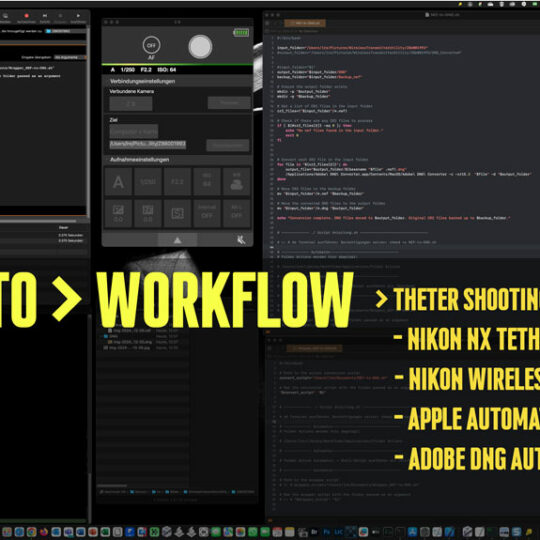
Task: Collapse the Aufnahmeeinstellungen section
Action: coord(177,159)
